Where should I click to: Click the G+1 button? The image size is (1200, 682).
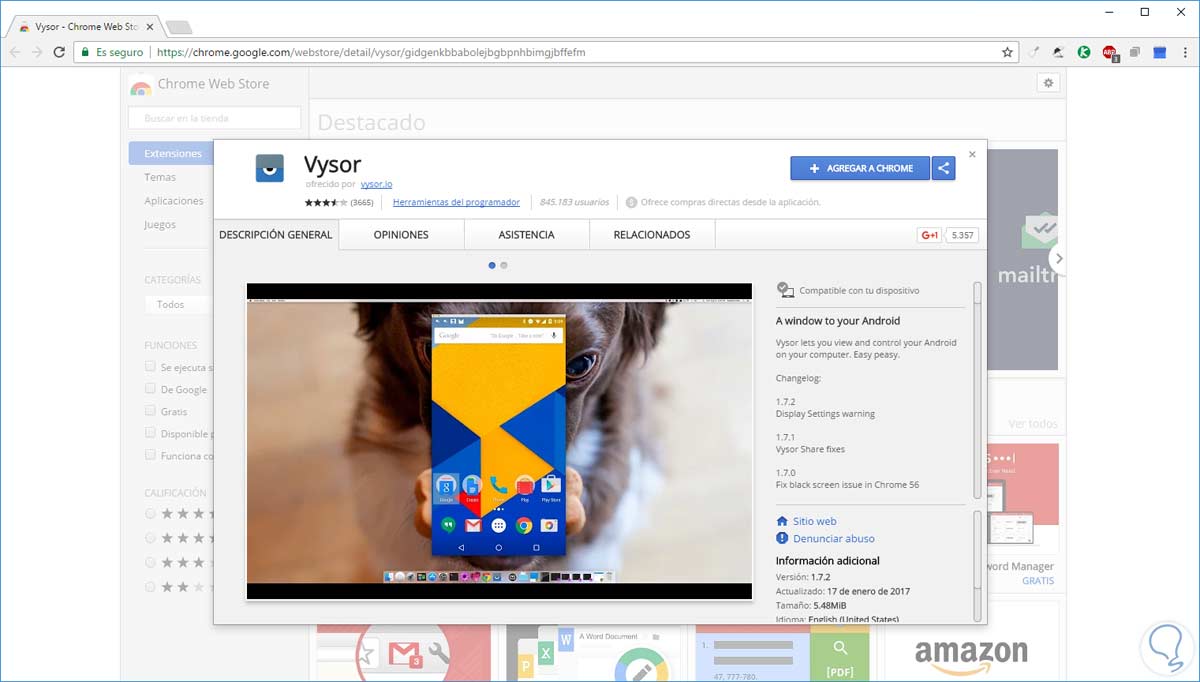930,235
